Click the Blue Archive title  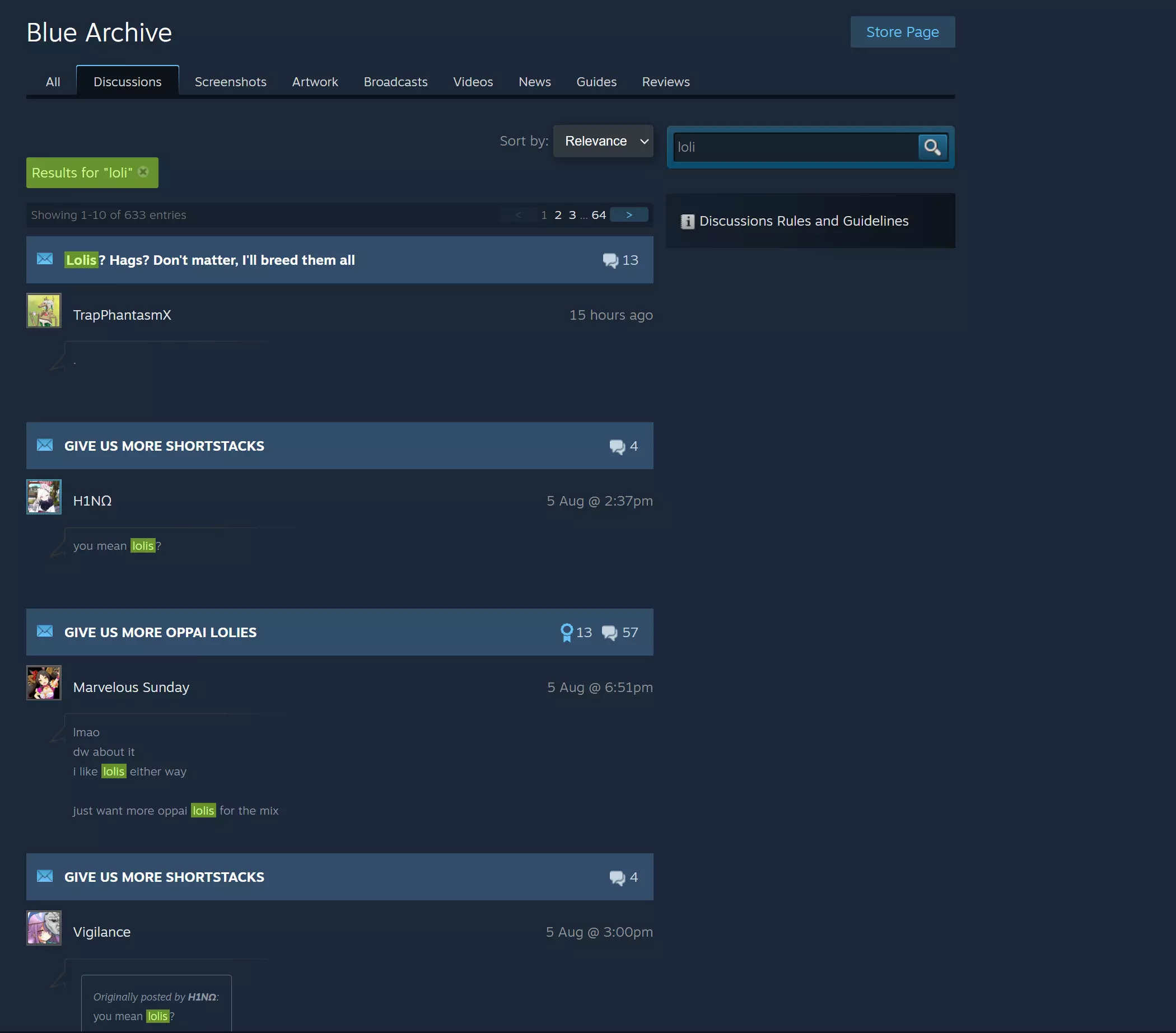click(x=99, y=33)
